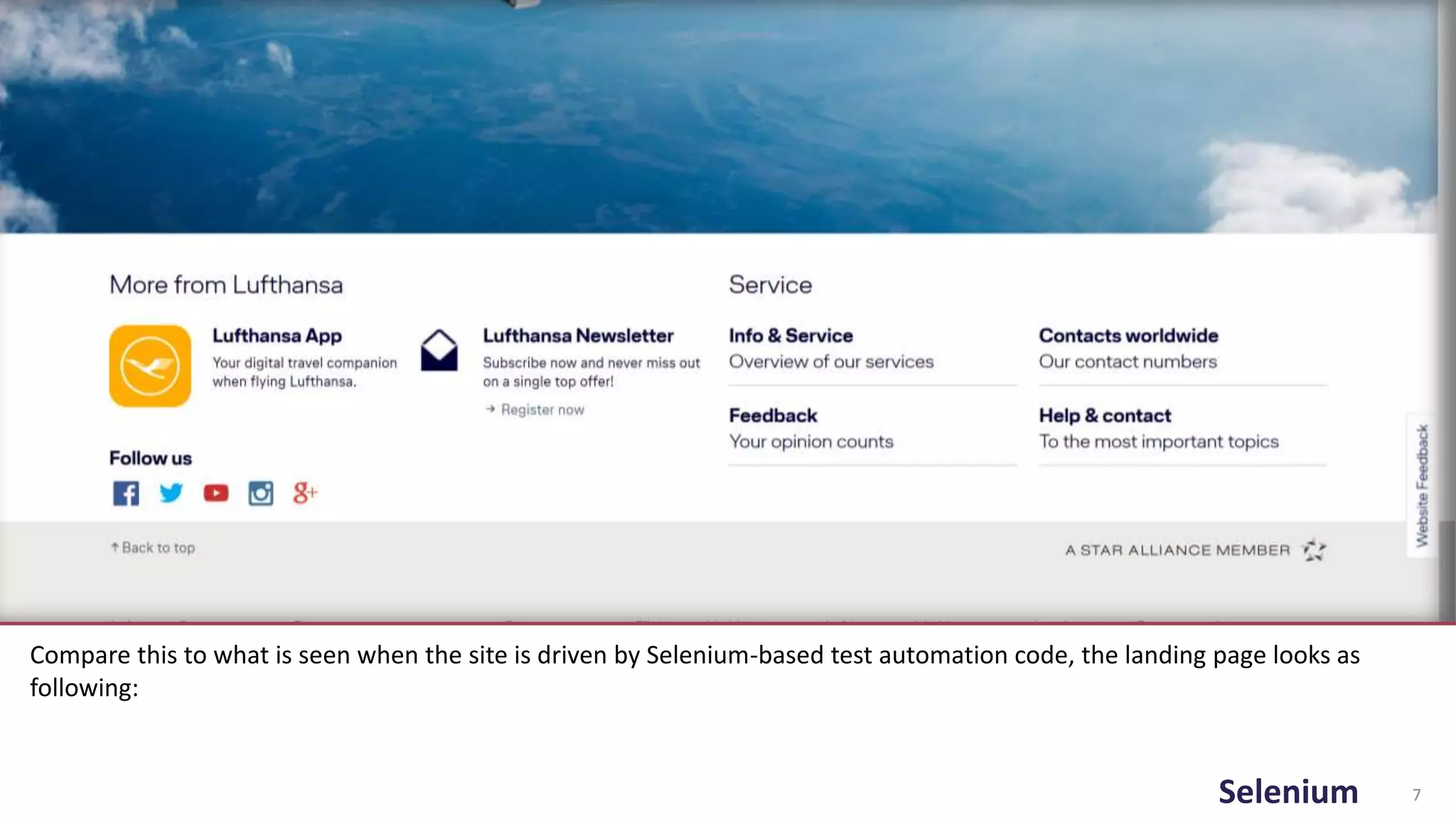1456x819 pixels.
Task: Open the Website Feedback side tab
Action: click(1422, 486)
